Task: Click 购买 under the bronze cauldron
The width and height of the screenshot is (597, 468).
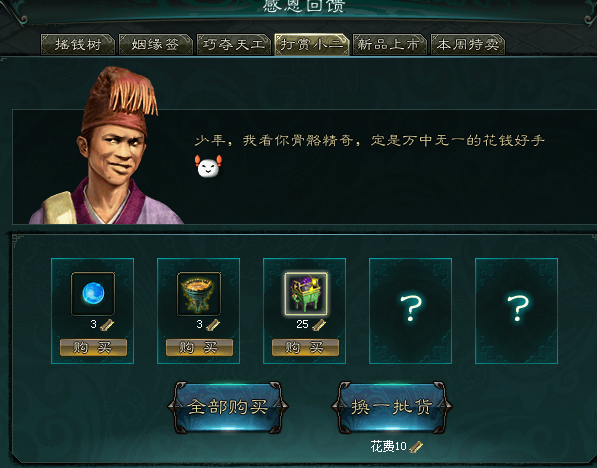Action: (x=199, y=347)
